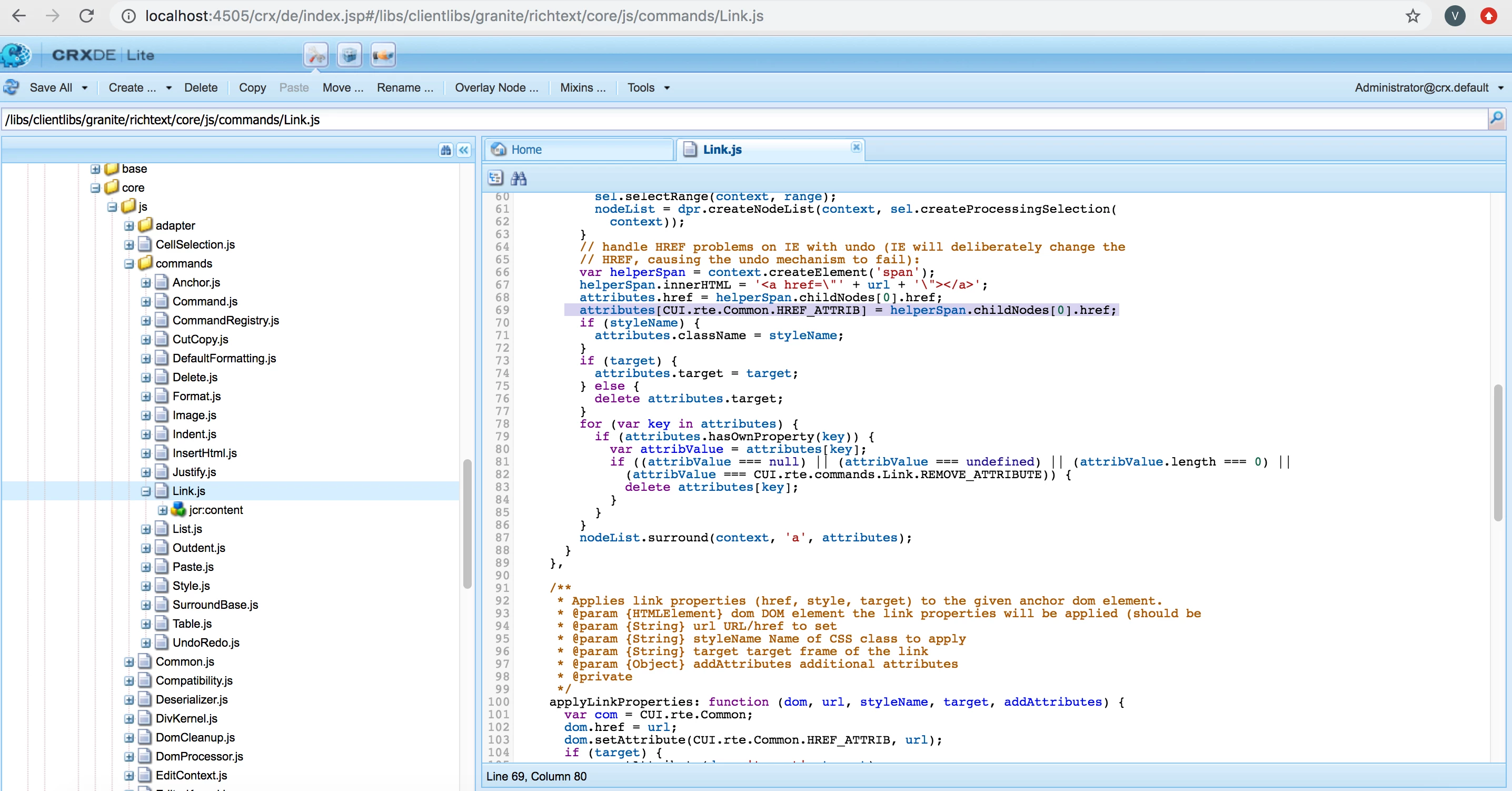Collapse the left tree panel with double-chevron

pyautogui.click(x=464, y=150)
